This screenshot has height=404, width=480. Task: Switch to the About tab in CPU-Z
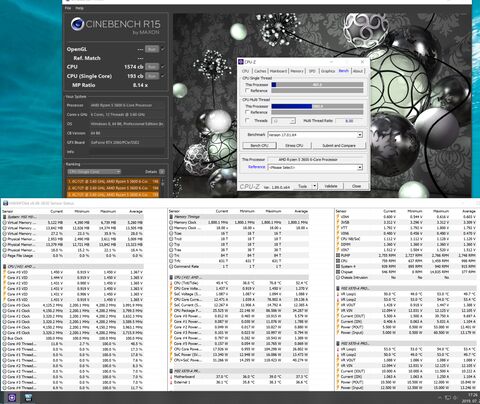tap(358, 71)
